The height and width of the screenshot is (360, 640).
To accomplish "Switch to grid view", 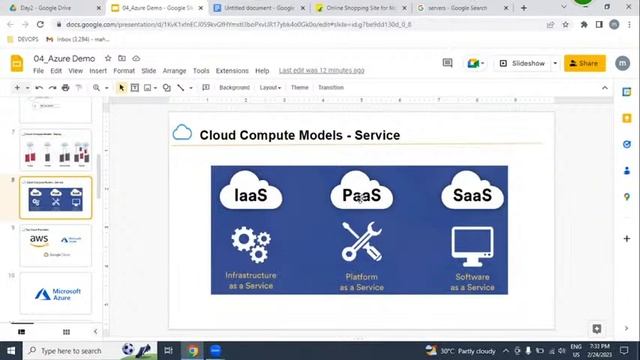I will [x=66, y=332].
